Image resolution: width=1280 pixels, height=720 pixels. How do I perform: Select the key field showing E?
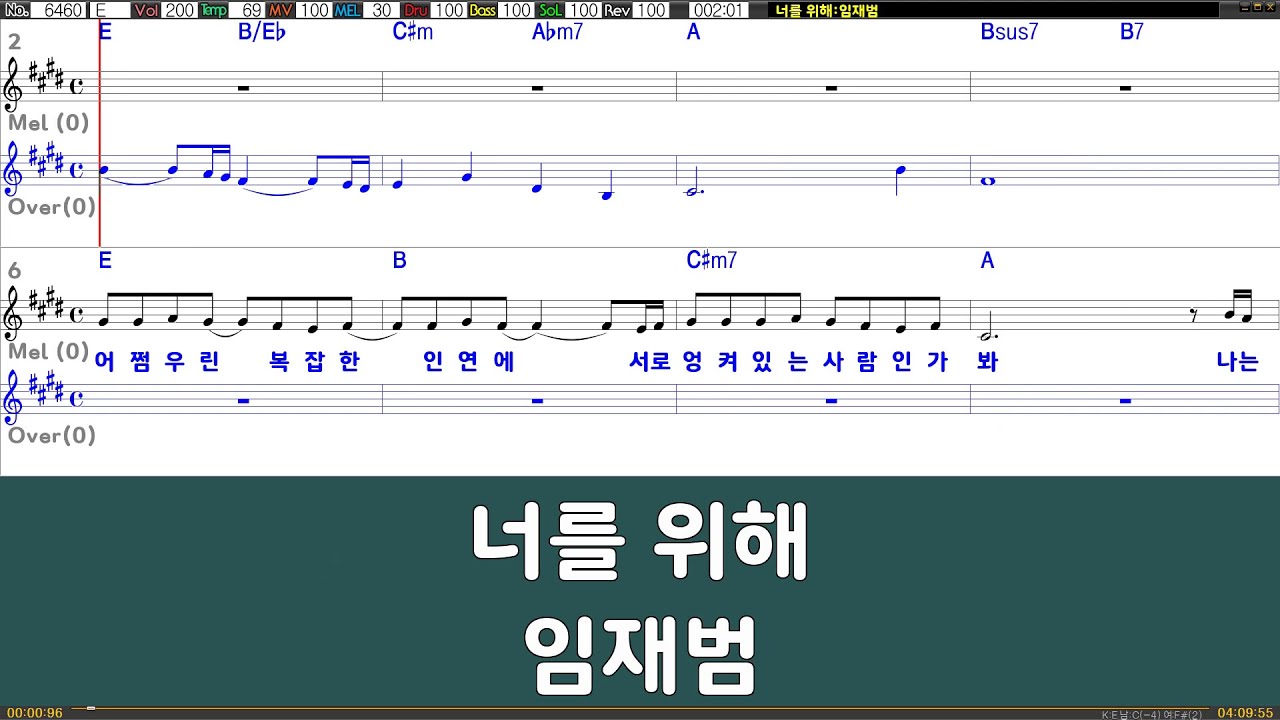109,10
